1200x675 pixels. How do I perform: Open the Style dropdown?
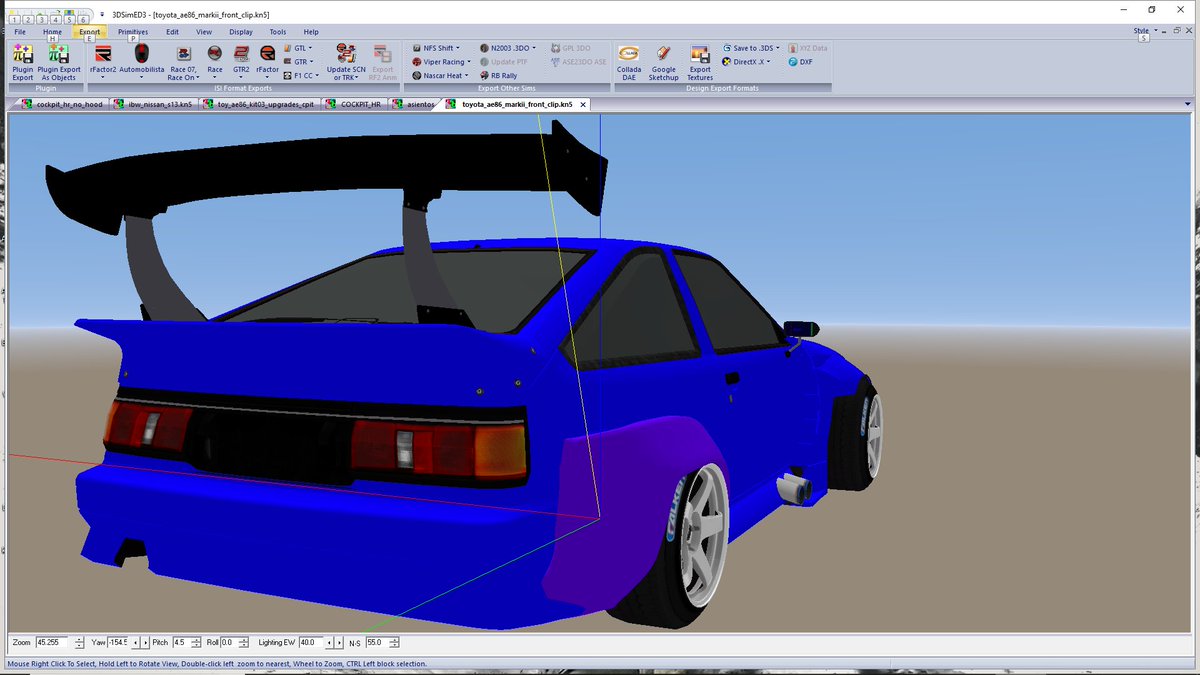pyautogui.click(x=1145, y=31)
